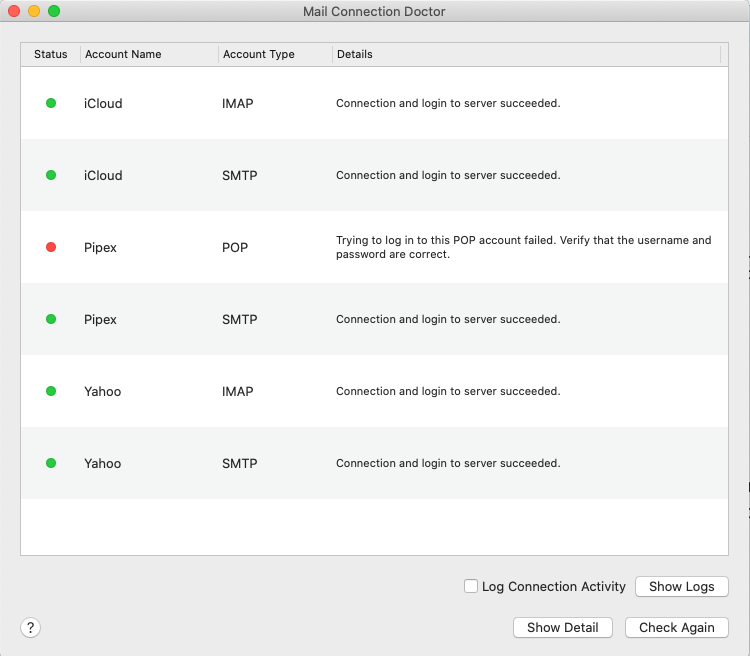The image size is (750, 656).
Task: Click the green status dot for Pipex SMTP
Action: [x=51, y=319]
